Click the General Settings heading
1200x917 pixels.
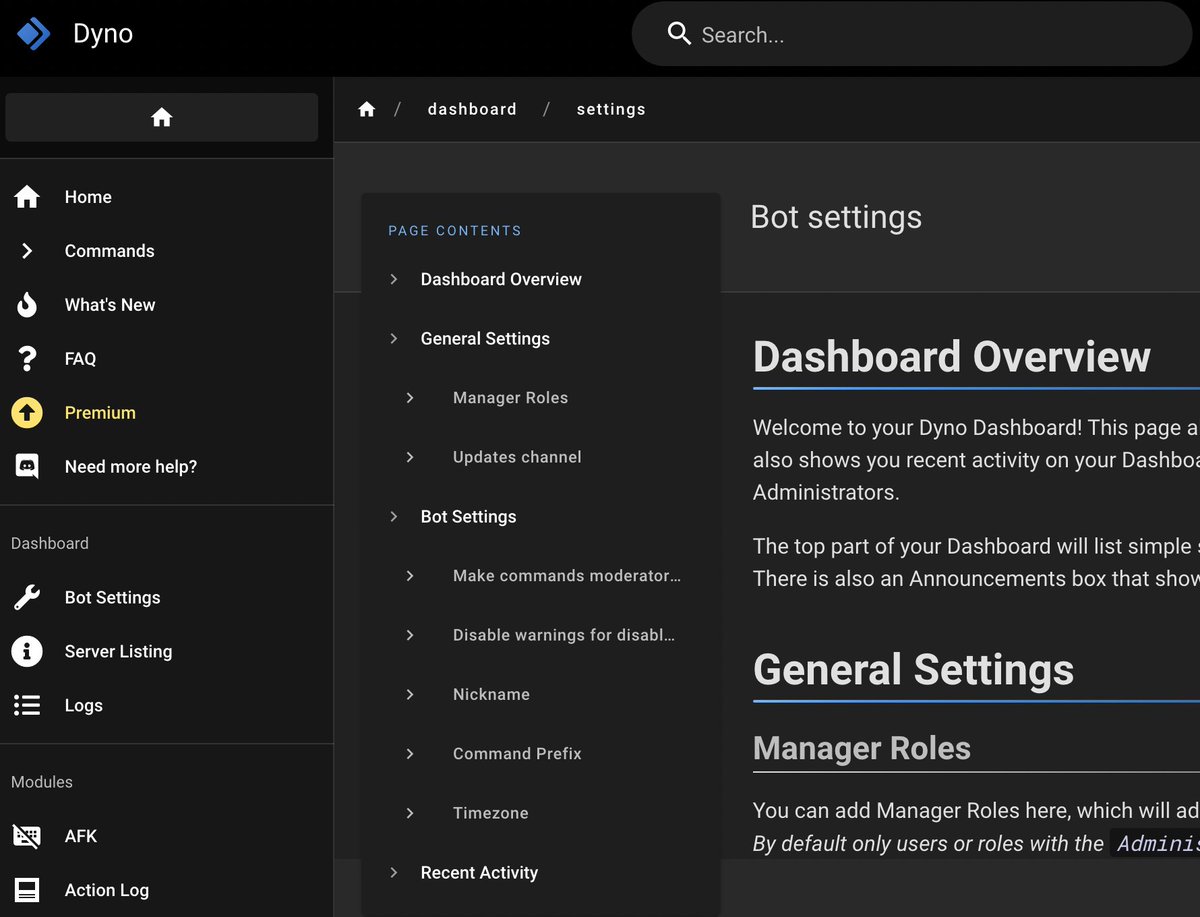(913, 670)
